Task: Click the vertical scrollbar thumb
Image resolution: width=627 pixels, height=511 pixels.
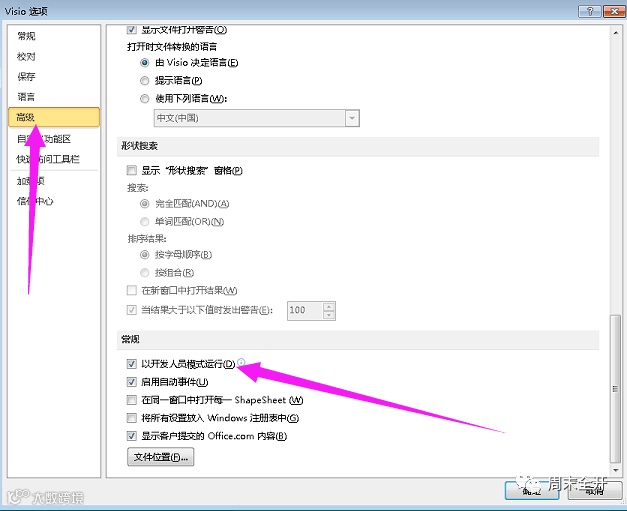Action: point(616,389)
